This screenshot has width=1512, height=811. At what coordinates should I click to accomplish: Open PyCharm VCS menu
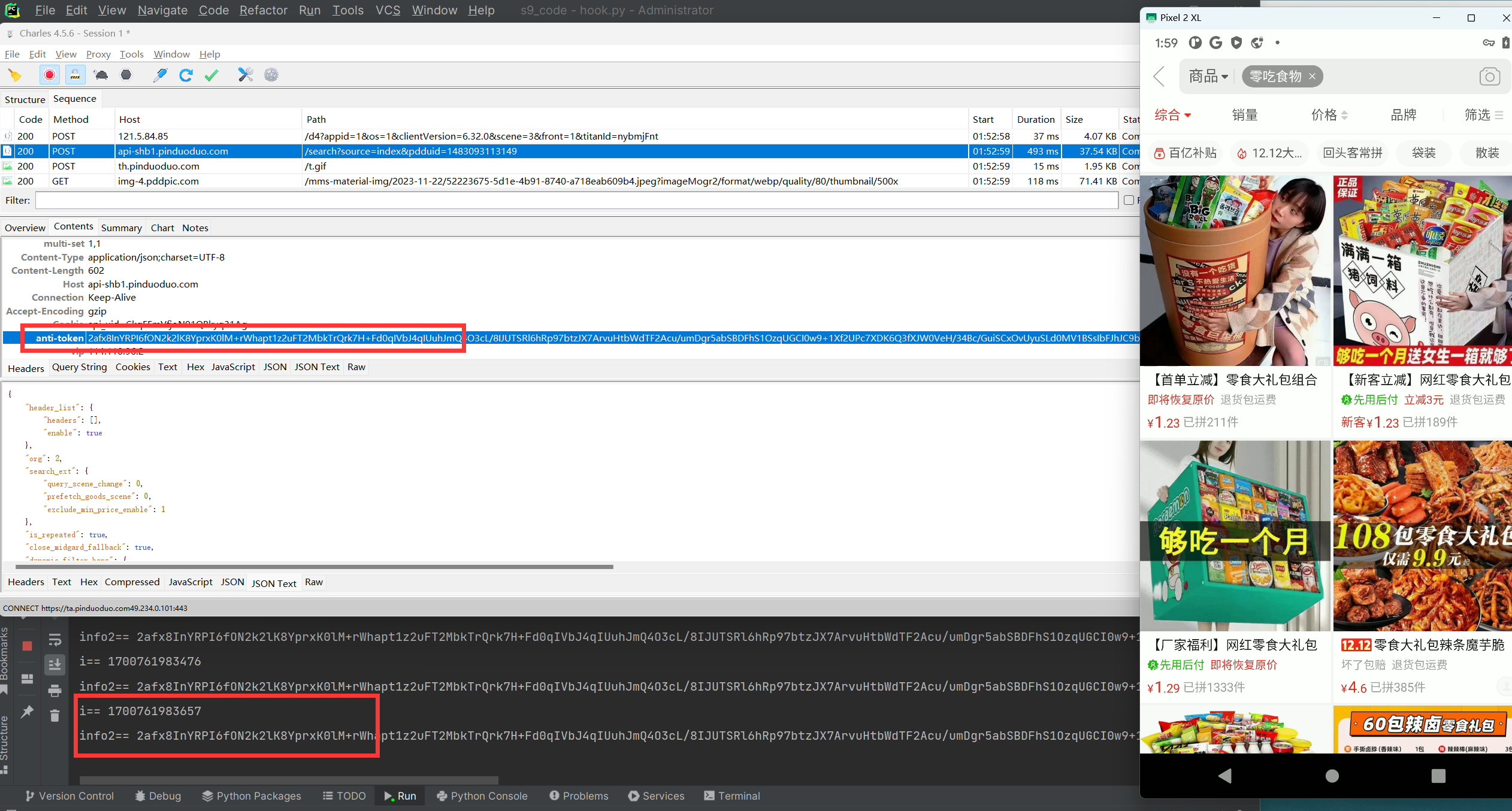(x=388, y=10)
